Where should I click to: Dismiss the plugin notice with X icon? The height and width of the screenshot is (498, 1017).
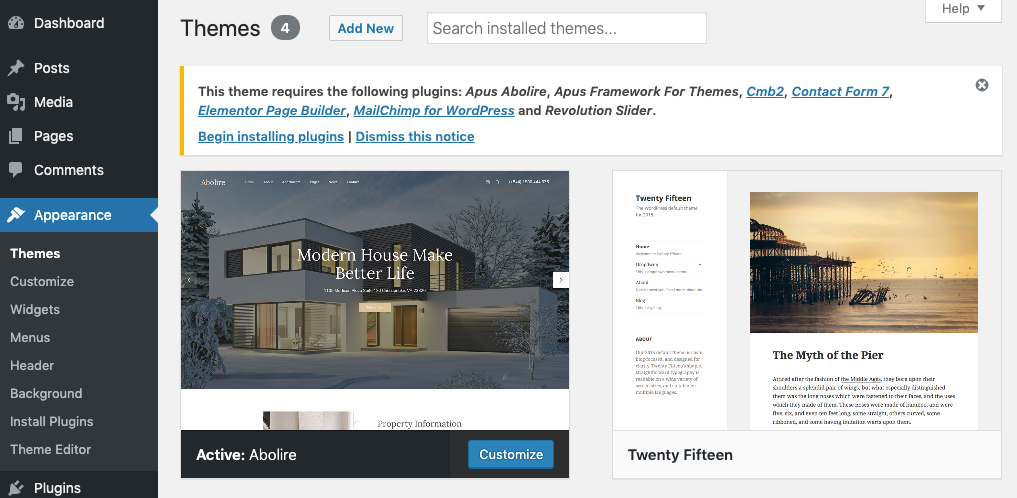pyautogui.click(x=982, y=85)
